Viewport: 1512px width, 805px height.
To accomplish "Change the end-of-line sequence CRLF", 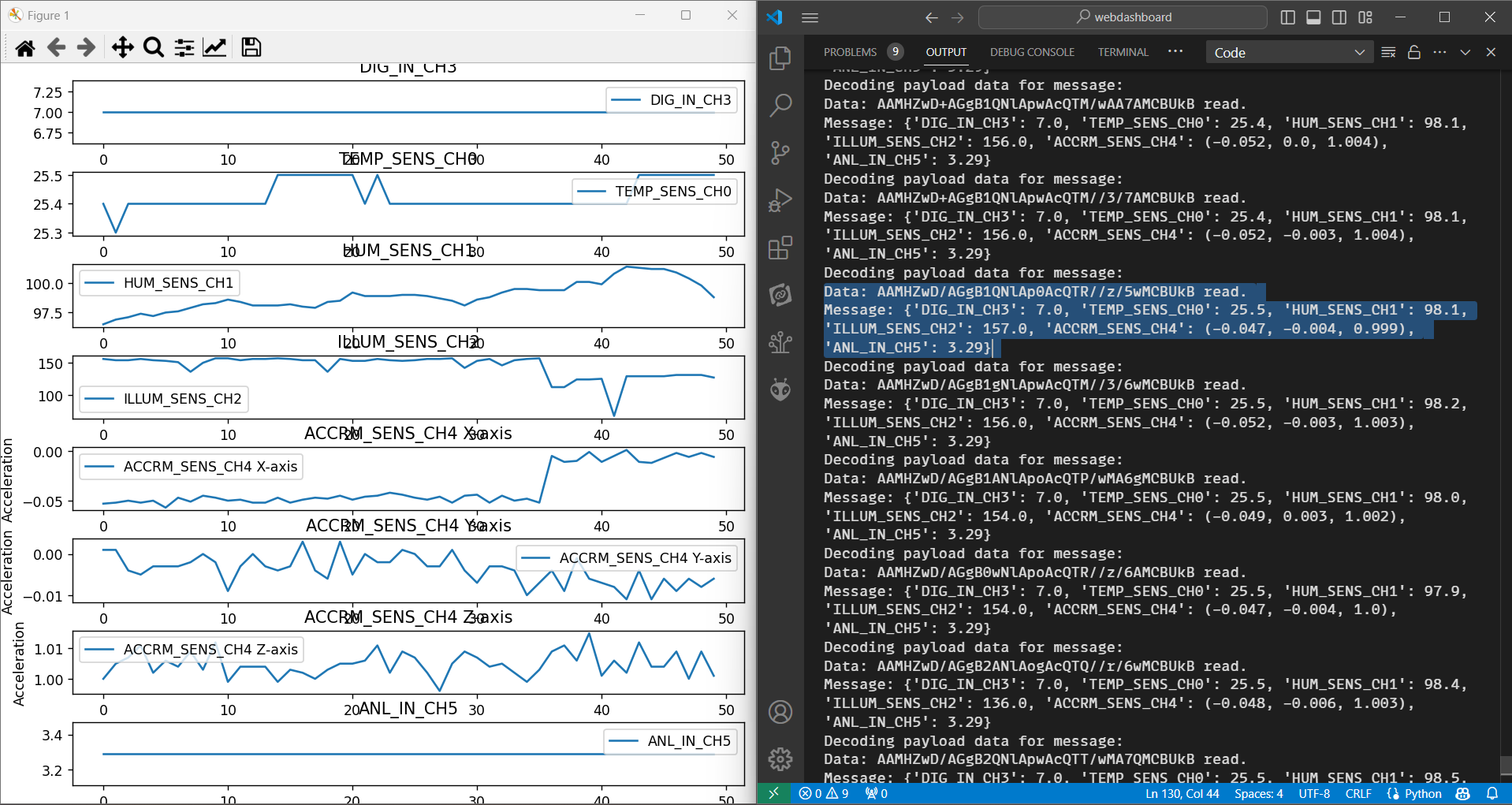I will tap(1358, 794).
